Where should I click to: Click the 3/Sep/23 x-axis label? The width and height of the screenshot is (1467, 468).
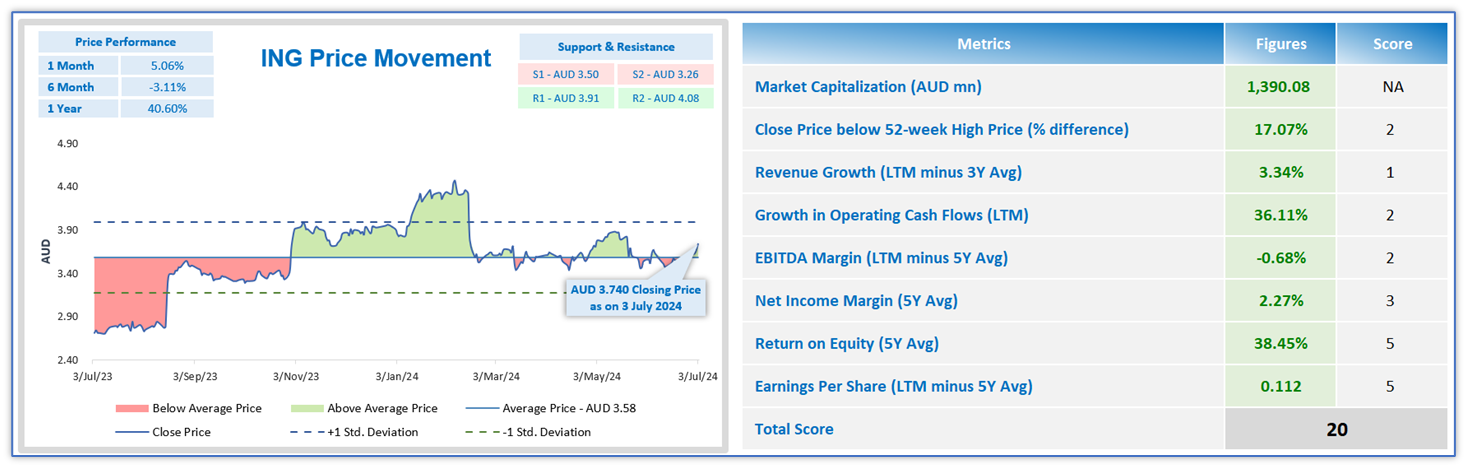(x=194, y=377)
